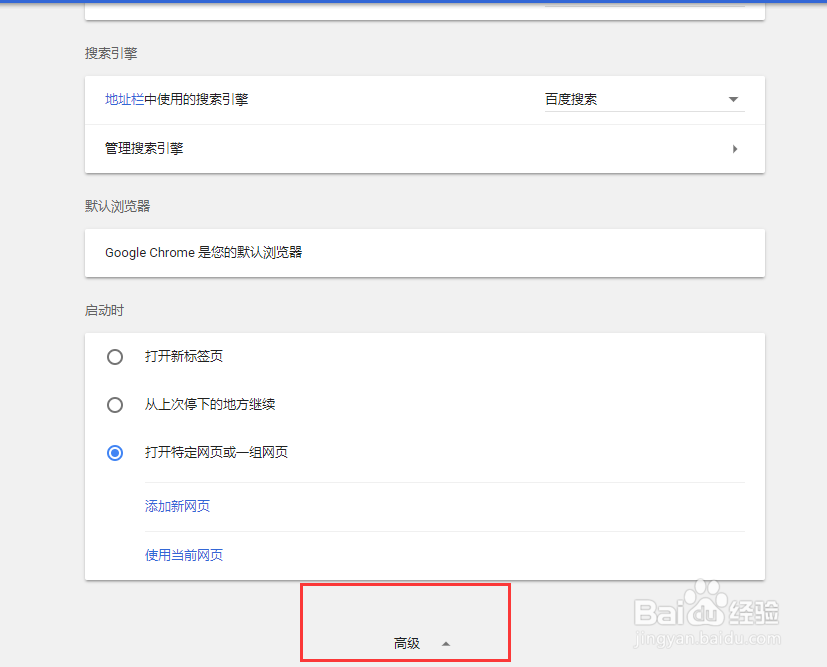Select 从上次停下的地方继续 startup option
The height and width of the screenshot is (667, 827).
point(114,404)
